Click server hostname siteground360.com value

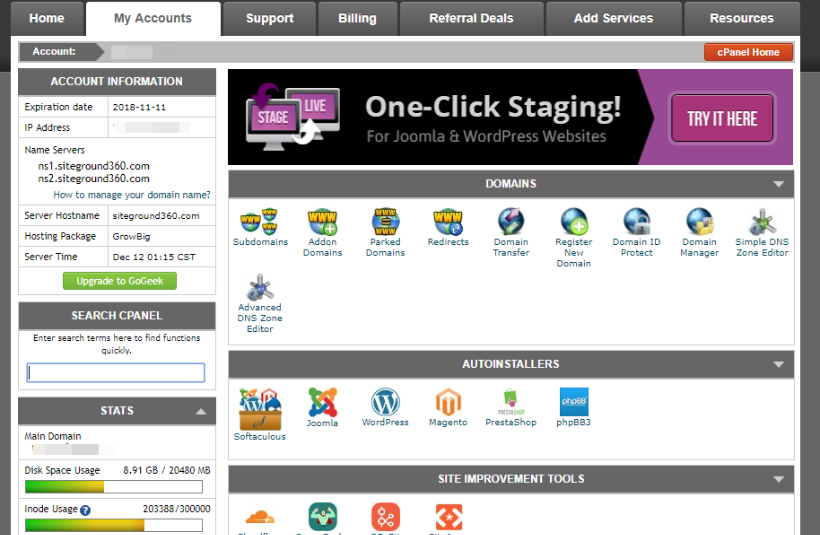(x=156, y=215)
